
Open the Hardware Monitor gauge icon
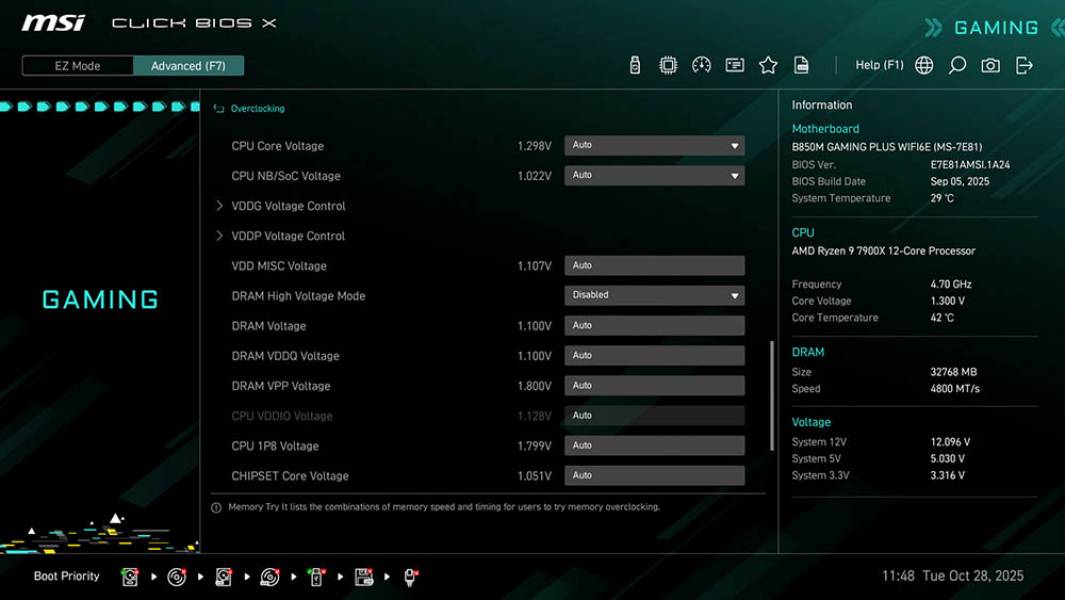click(x=700, y=64)
